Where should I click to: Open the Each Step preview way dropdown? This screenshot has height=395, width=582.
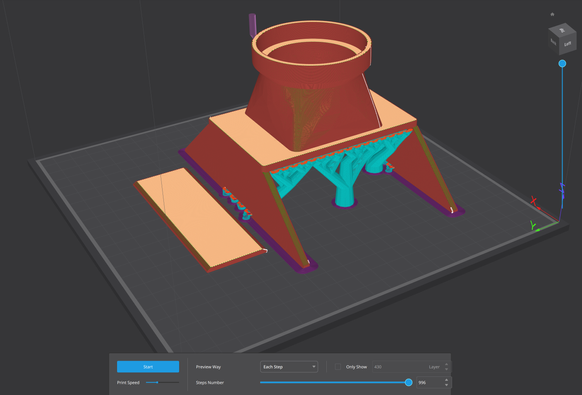coord(289,367)
